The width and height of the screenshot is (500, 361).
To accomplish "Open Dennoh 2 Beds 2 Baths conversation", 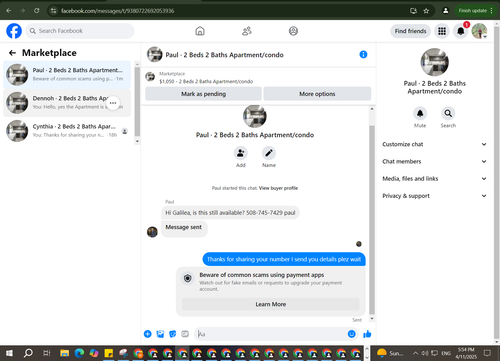I will coord(67,103).
